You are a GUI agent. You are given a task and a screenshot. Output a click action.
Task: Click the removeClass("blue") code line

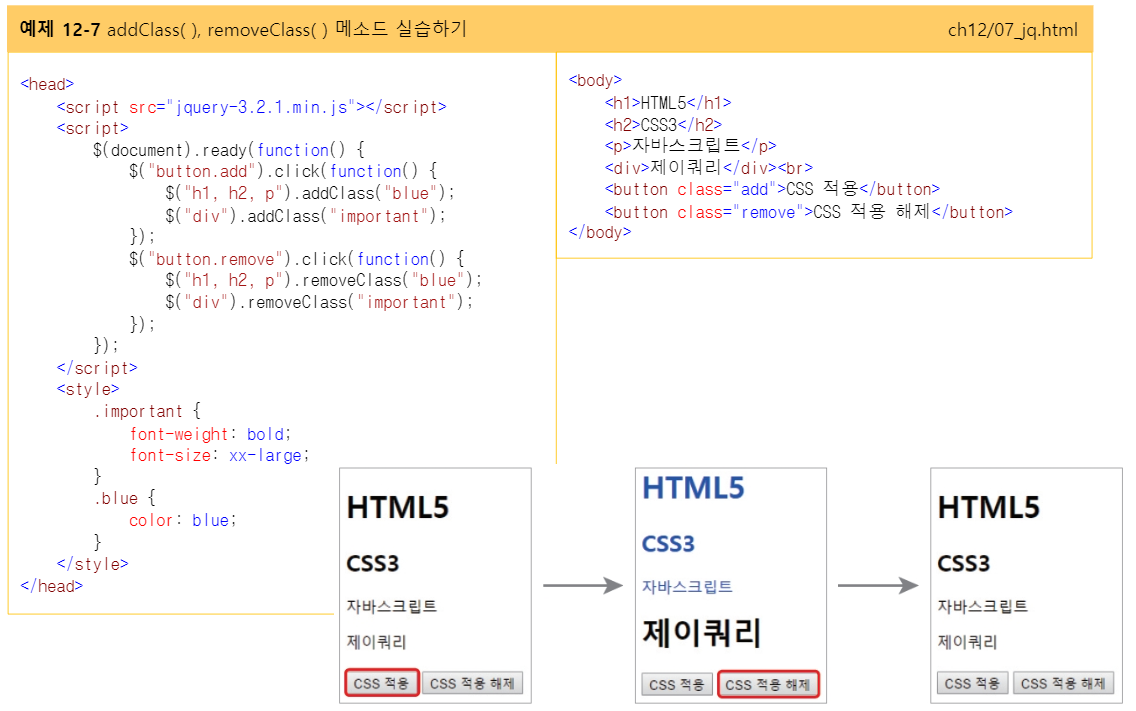[323, 280]
